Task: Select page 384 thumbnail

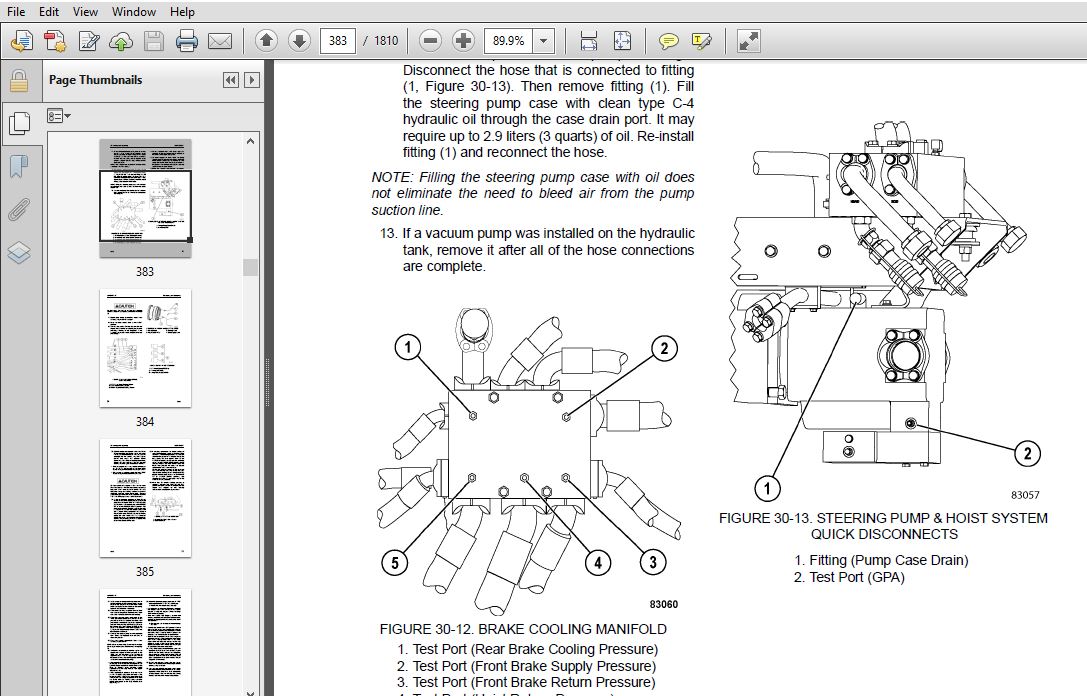Action: tap(145, 348)
